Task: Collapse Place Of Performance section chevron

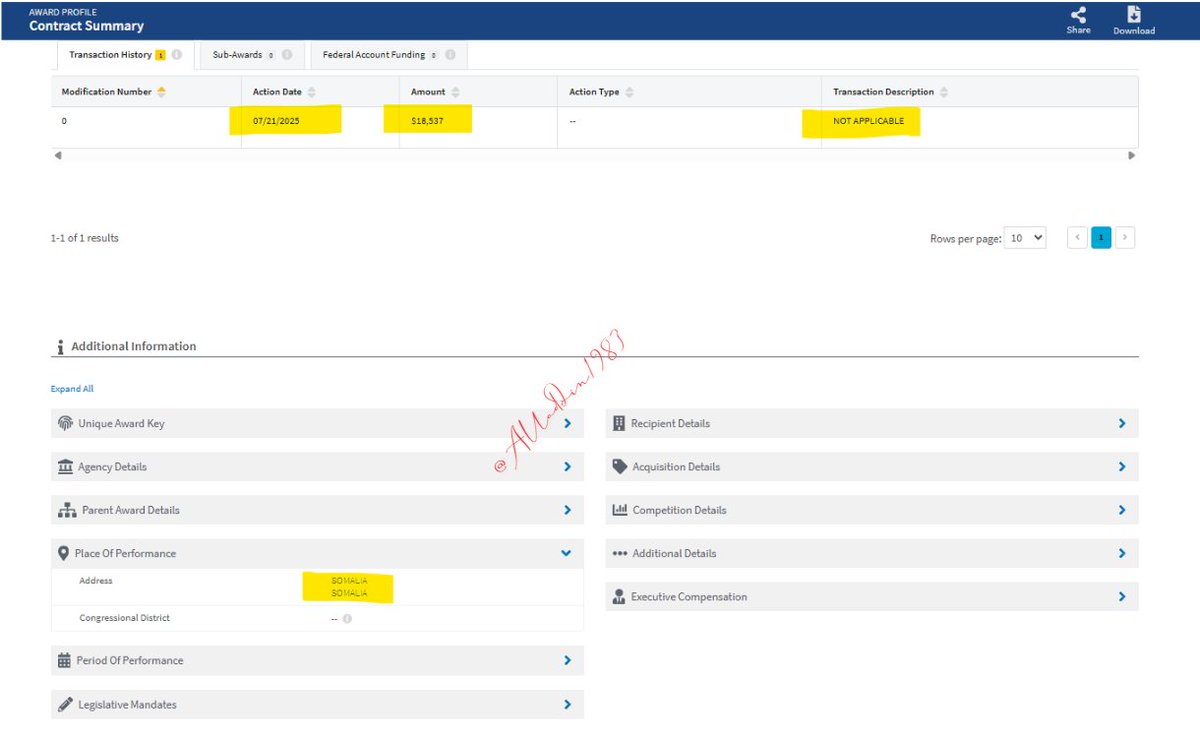Action: (566, 553)
